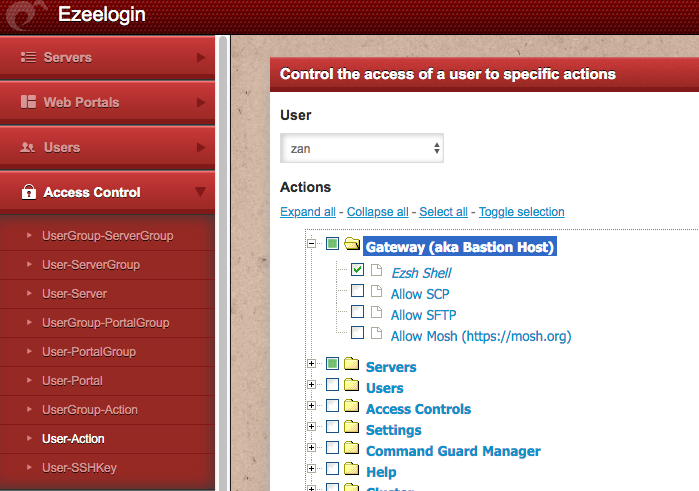
Task: Select the User-Action submenu item
Action: tap(107, 438)
